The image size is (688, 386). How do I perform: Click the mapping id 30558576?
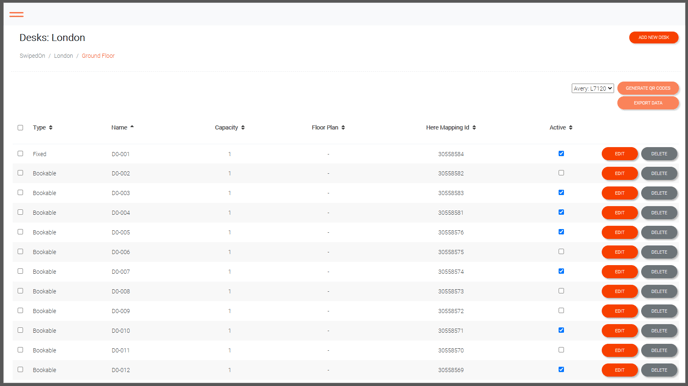[451, 232]
